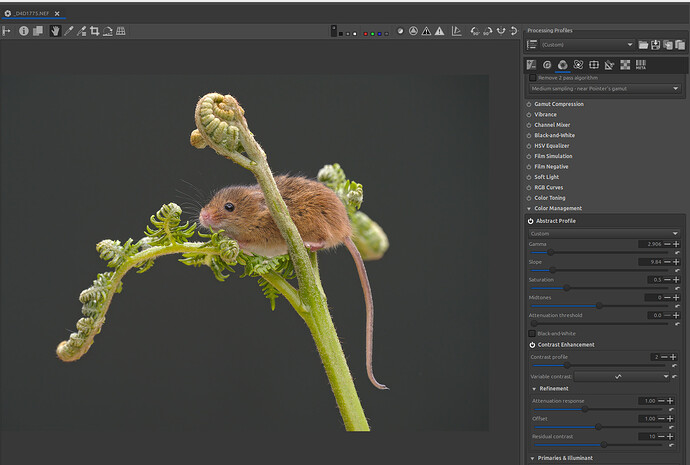Save the current processing profile
The width and height of the screenshot is (690, 465).
pos(654,45)
